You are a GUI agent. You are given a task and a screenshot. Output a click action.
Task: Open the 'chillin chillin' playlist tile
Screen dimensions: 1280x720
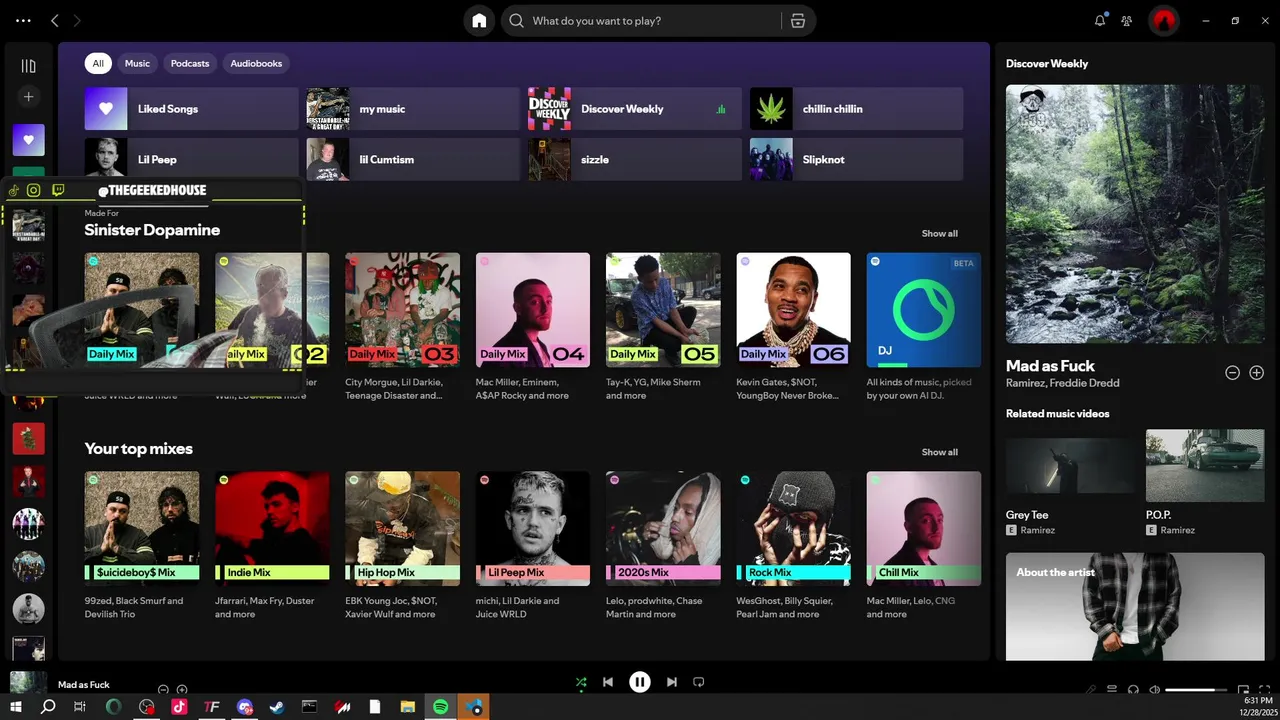coord(856,109)
